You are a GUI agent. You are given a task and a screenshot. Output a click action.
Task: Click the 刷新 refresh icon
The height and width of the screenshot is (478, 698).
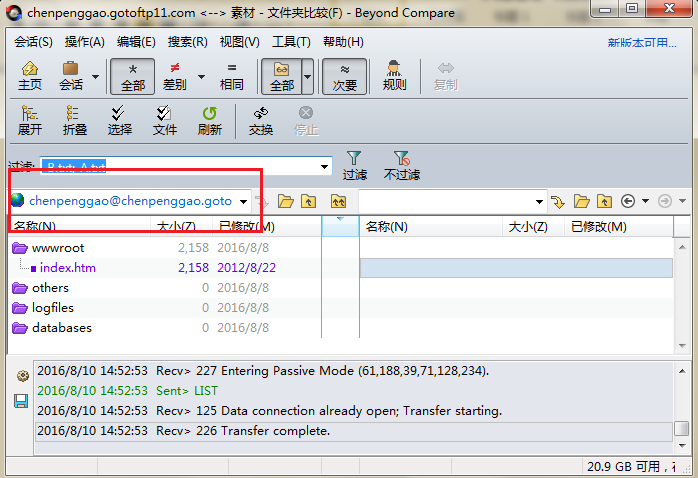(209, 121)
